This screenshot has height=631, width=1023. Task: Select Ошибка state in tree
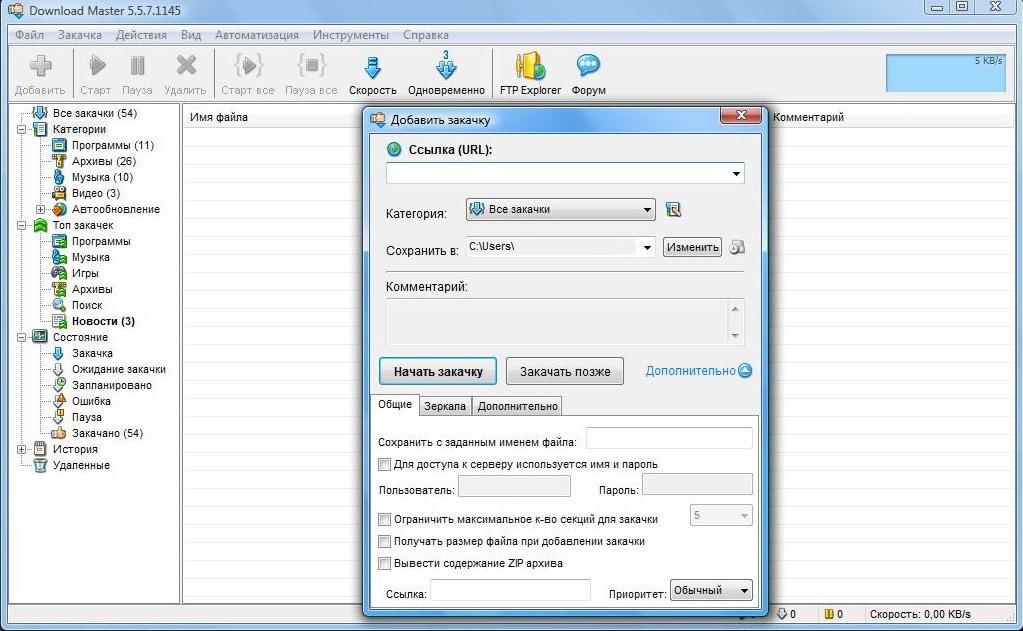point(91,401)
